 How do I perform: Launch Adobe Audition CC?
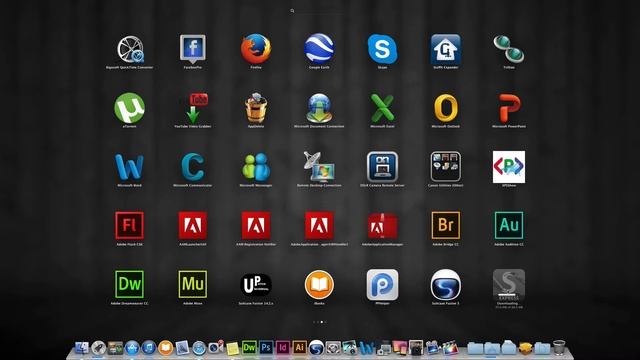[509, 225]
